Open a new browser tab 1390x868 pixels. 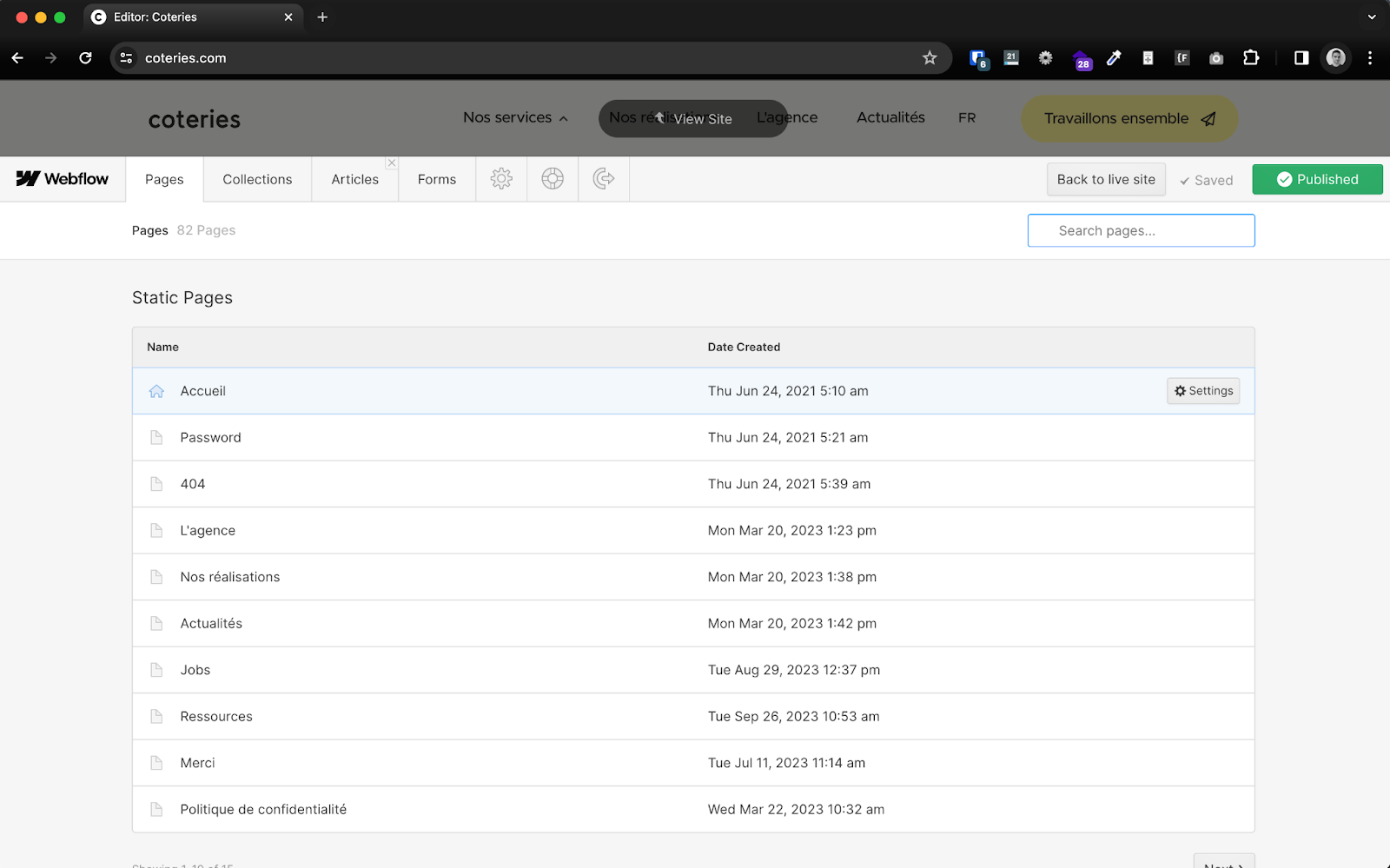322,17
